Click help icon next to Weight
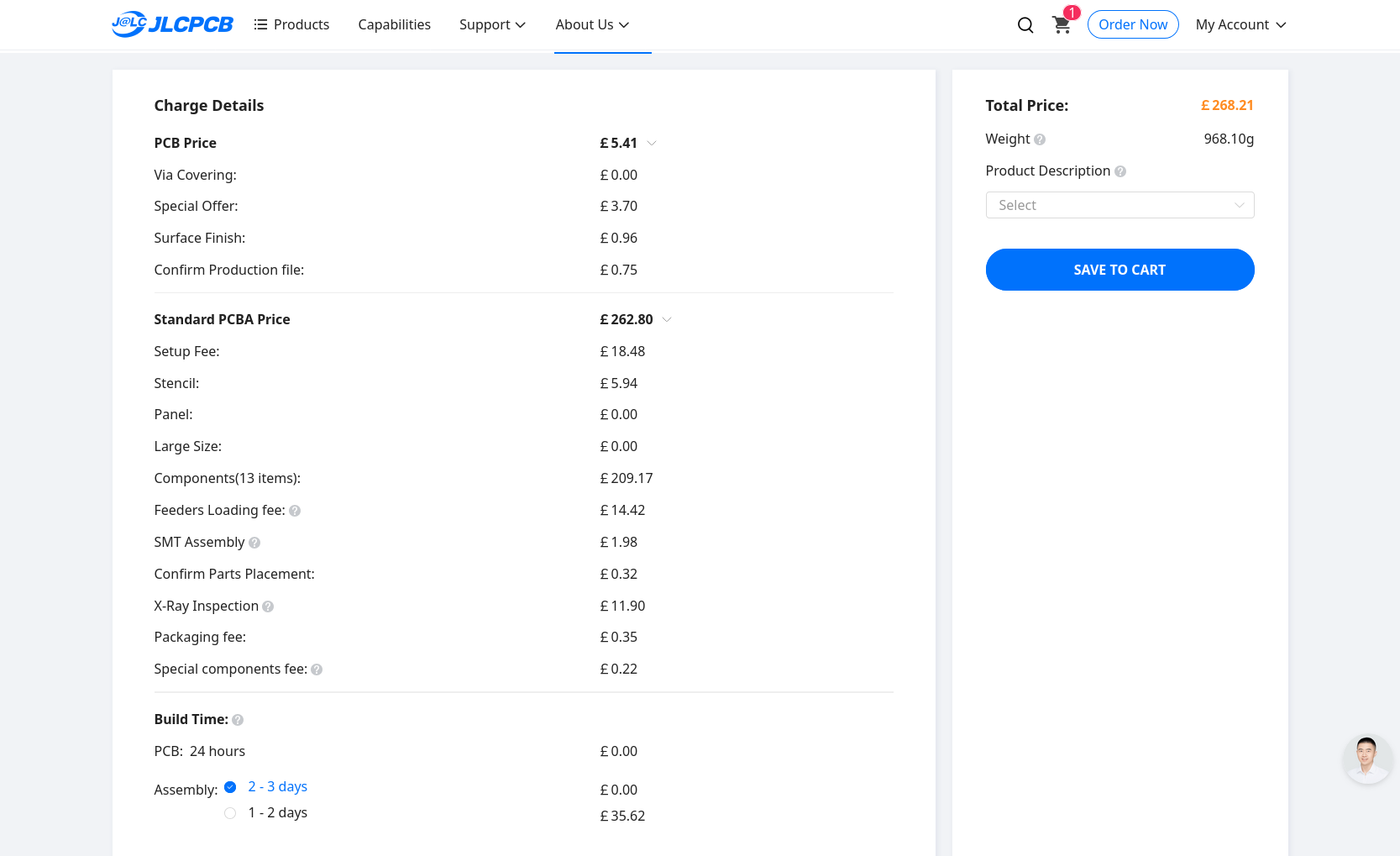 1040,139
